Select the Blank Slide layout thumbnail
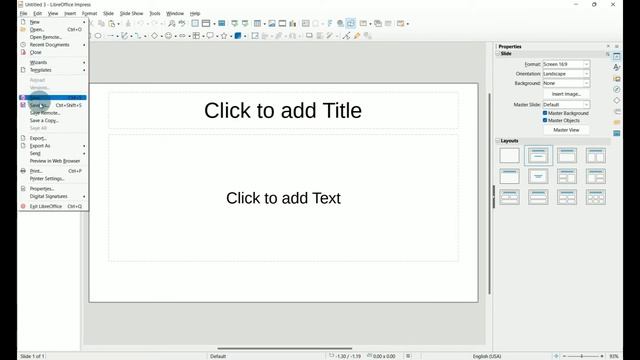Image resolution: width=640 pixels, height=360 pixels. 509,156
